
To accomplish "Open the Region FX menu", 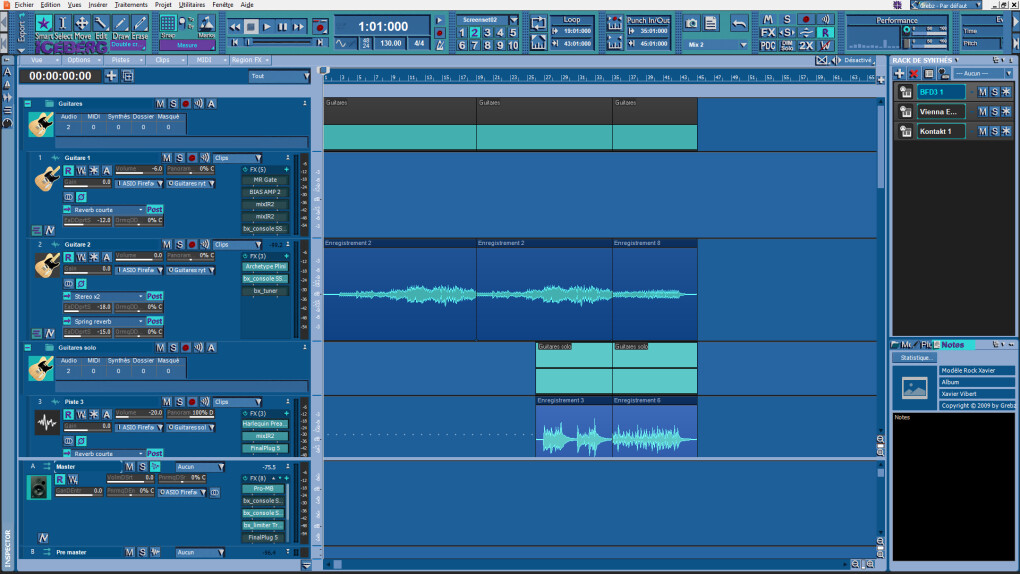I will [x=248, y=60].
